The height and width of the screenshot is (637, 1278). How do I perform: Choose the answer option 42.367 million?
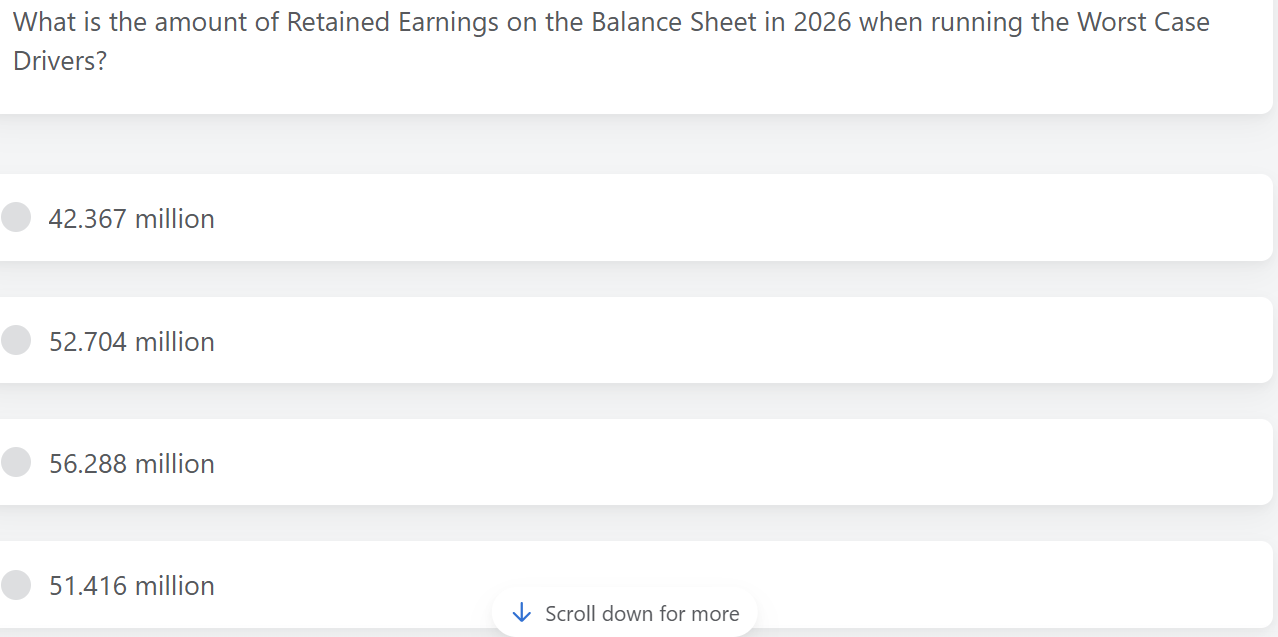click(132, 218)
